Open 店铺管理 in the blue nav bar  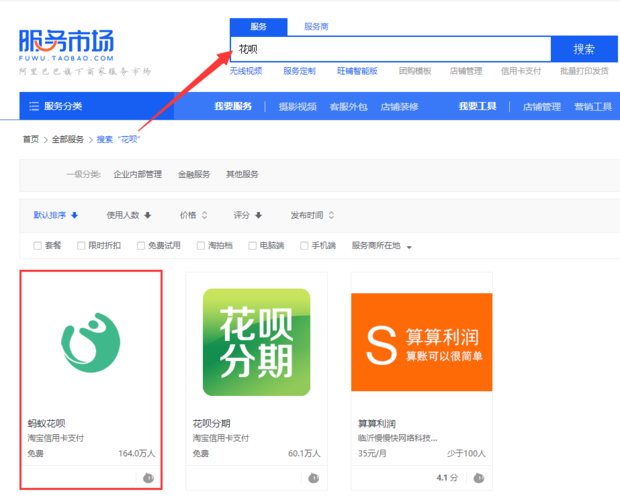[542, 106]
